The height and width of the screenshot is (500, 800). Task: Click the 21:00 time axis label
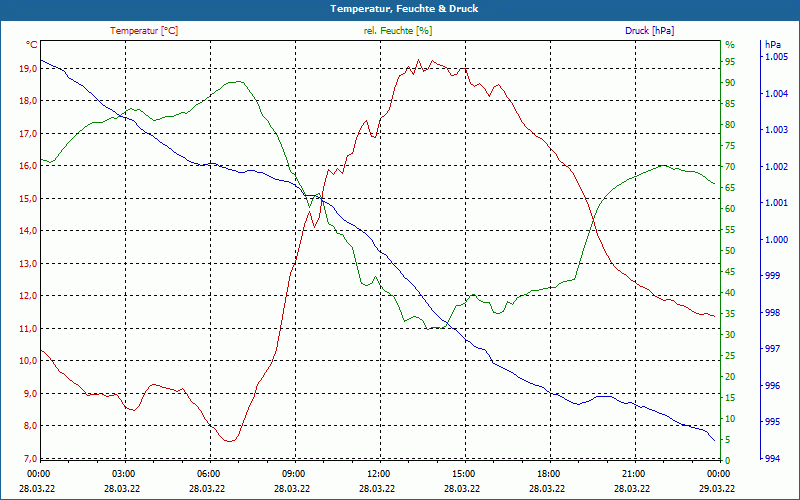tap(634, 473)
